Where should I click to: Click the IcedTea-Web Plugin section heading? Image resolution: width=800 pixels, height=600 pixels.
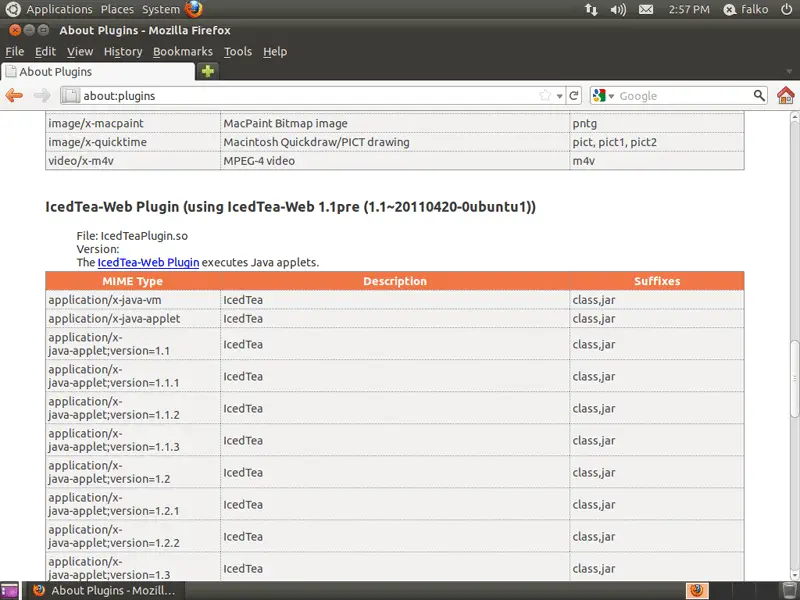290,207
